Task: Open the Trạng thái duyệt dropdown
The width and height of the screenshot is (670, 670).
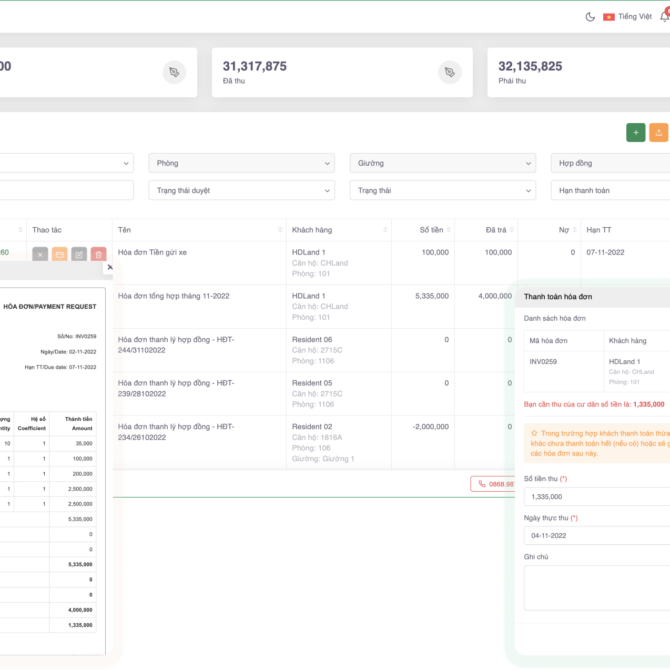Action: click(241, 190)
